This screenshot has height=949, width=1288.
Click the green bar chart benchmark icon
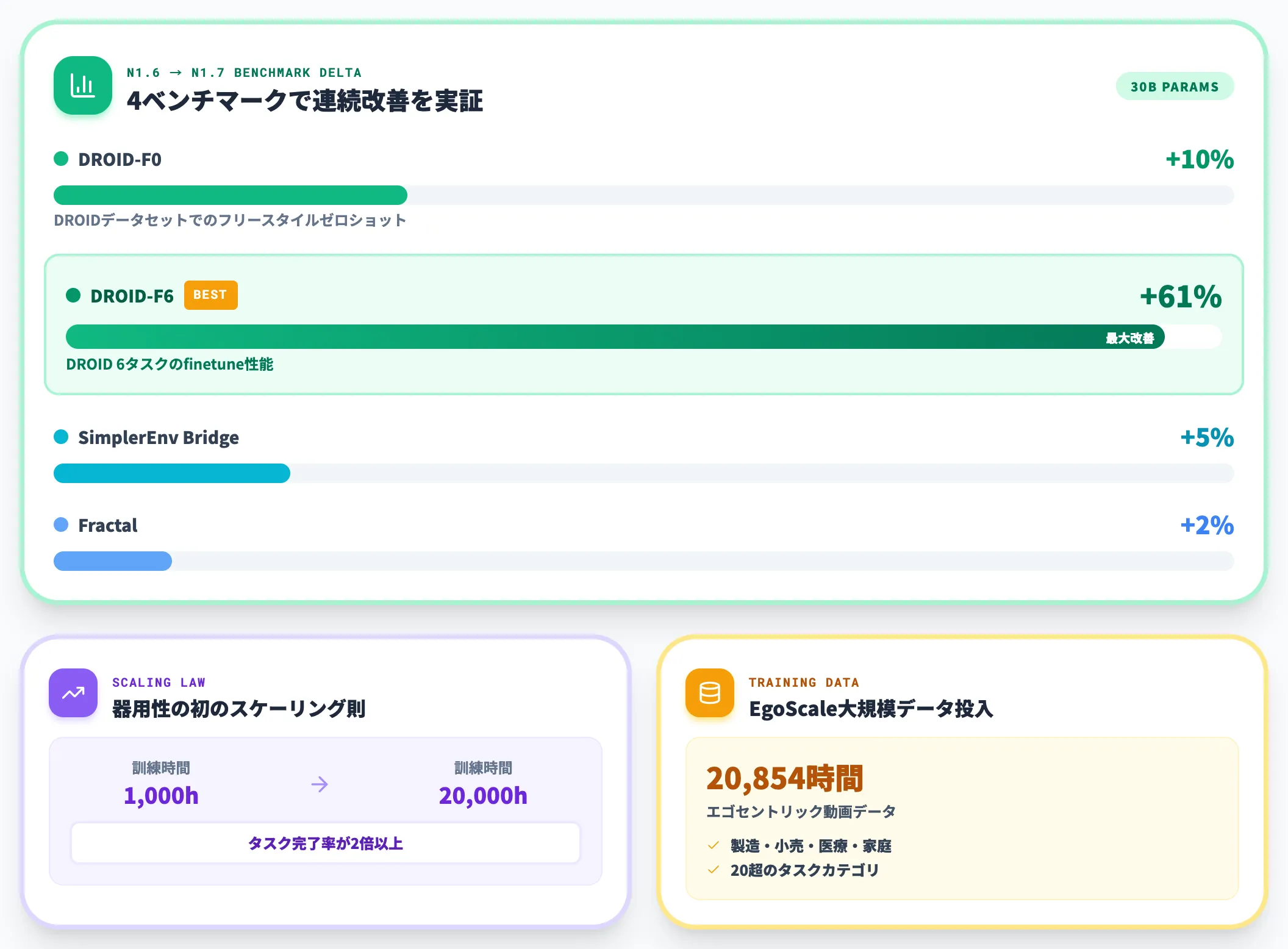[x=83, y=85]
